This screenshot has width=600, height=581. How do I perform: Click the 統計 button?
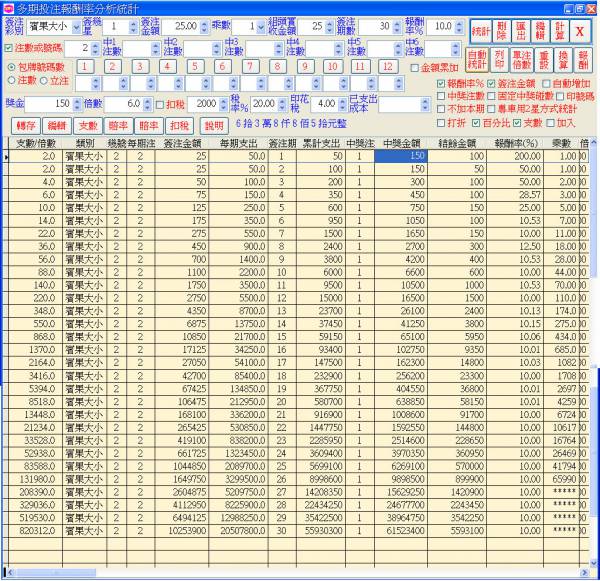point(481,31)
